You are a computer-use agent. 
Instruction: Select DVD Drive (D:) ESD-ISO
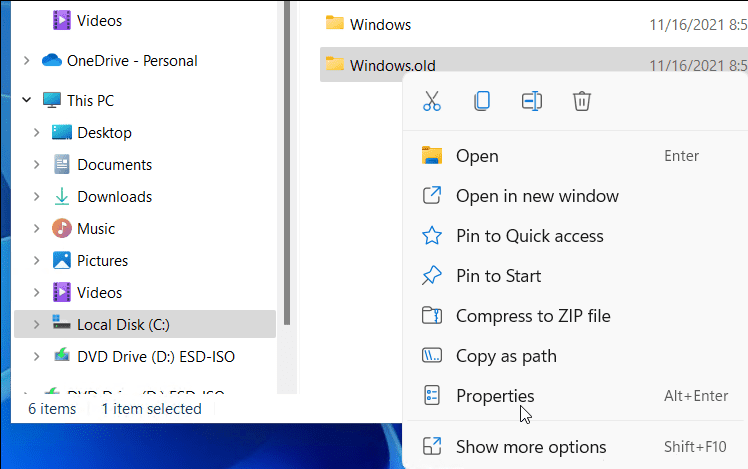pyautogui.click(x=155, y=356)
